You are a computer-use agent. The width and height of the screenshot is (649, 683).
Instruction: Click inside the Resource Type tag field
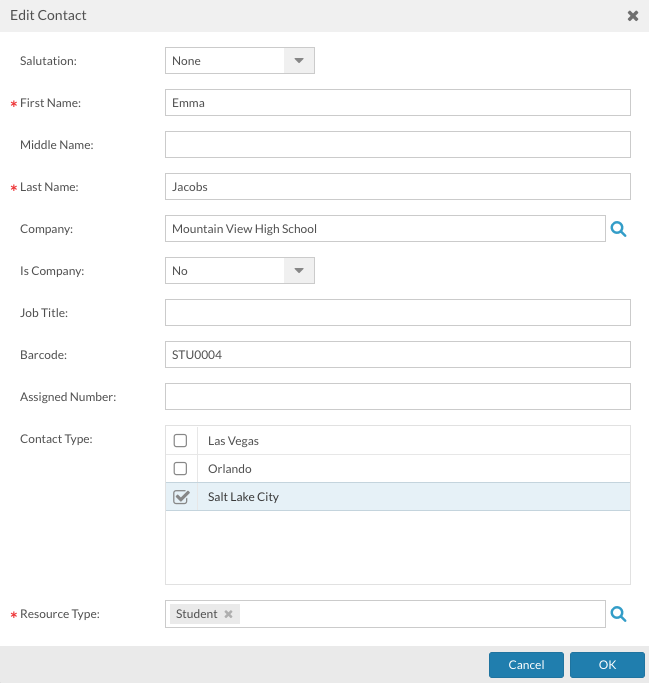(x=420, y=614)
